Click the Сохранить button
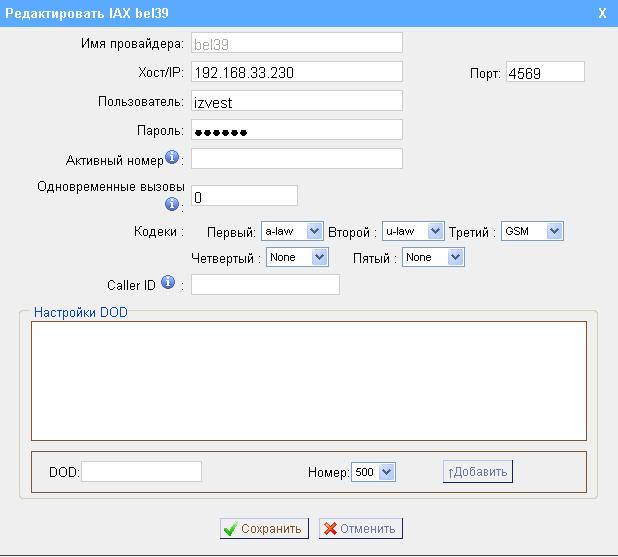This screenshot has height=557, width=618. 262,529
